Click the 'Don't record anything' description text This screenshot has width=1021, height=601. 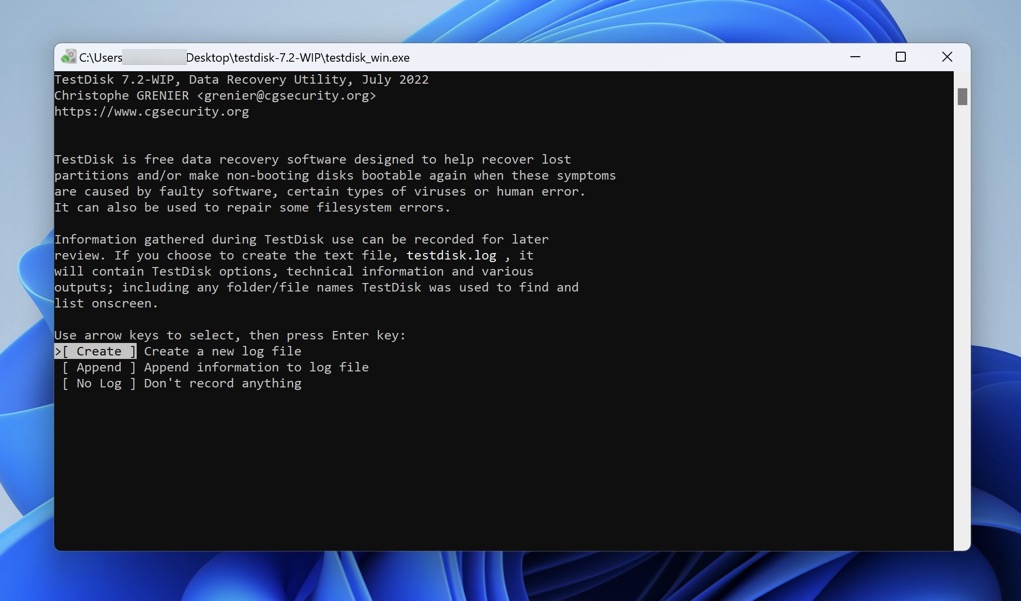(220, 383)
